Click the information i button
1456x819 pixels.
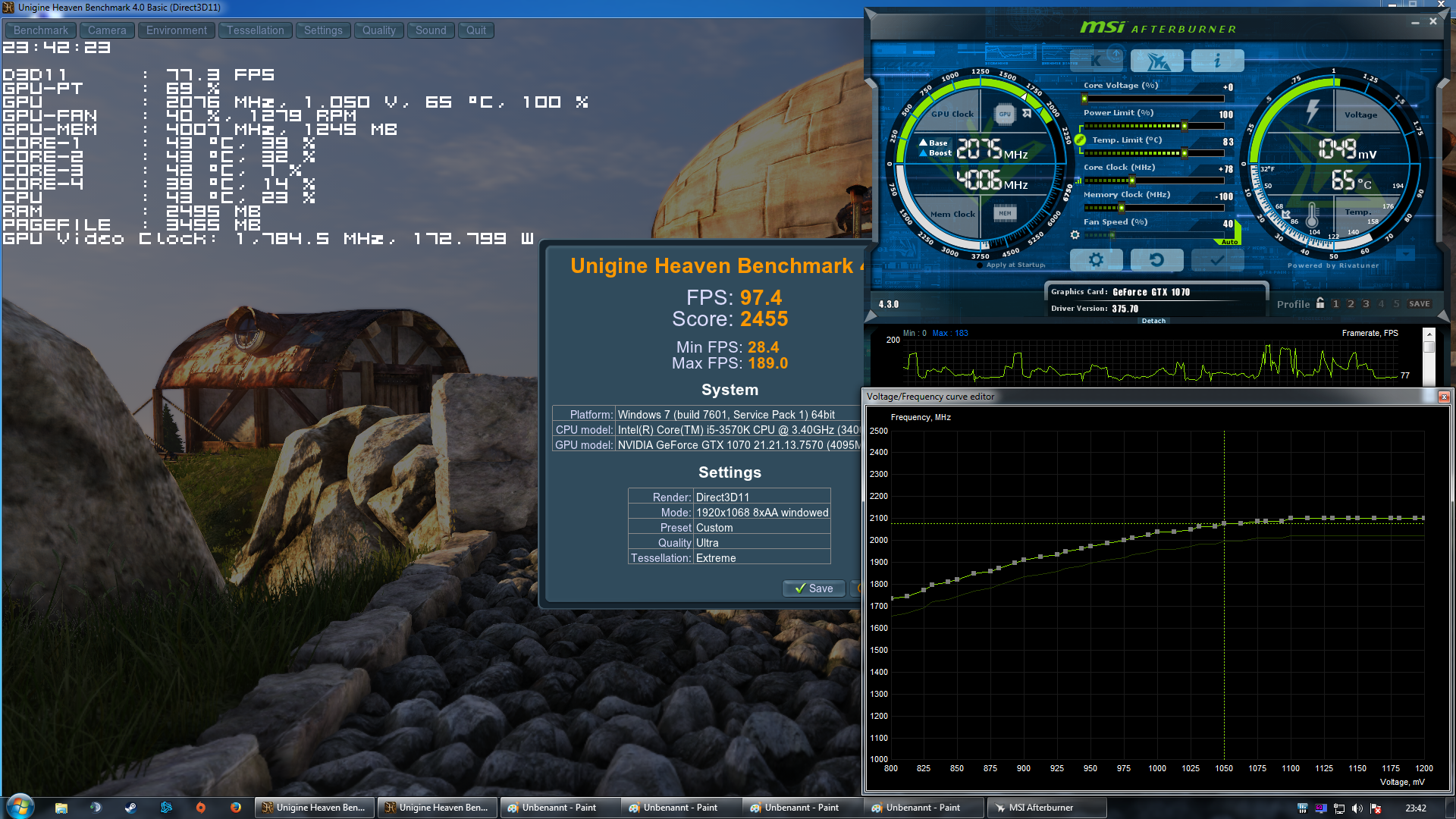[1217, 61]
